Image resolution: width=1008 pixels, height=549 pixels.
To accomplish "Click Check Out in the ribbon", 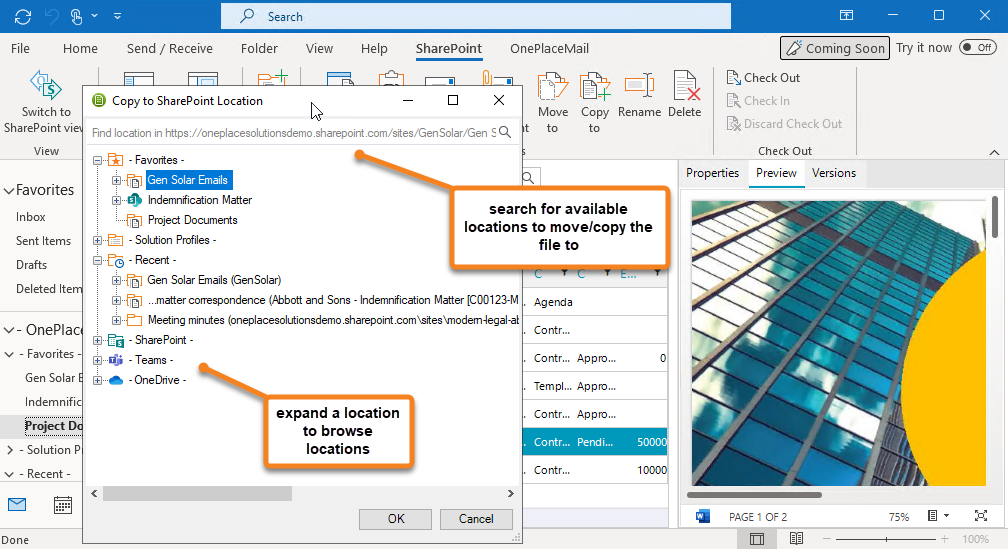I will pos(763,78).
